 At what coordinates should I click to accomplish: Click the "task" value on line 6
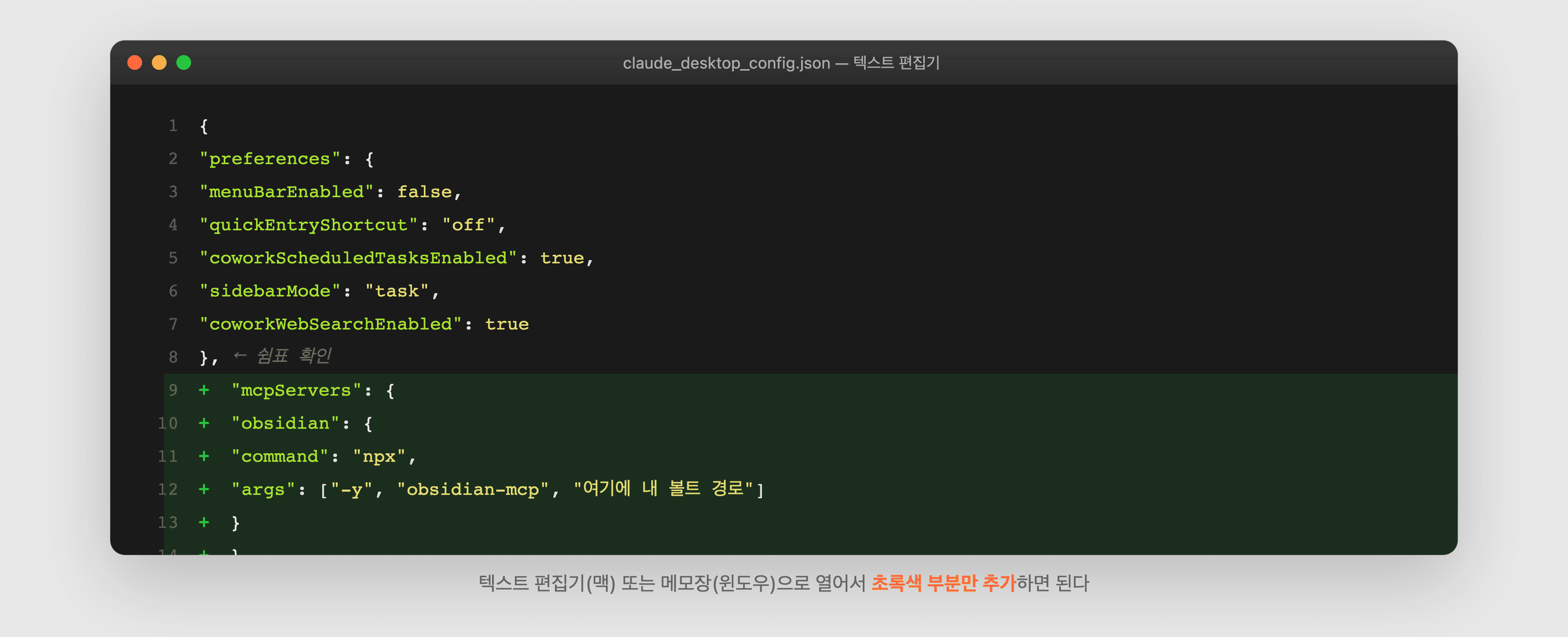point(397,291)
